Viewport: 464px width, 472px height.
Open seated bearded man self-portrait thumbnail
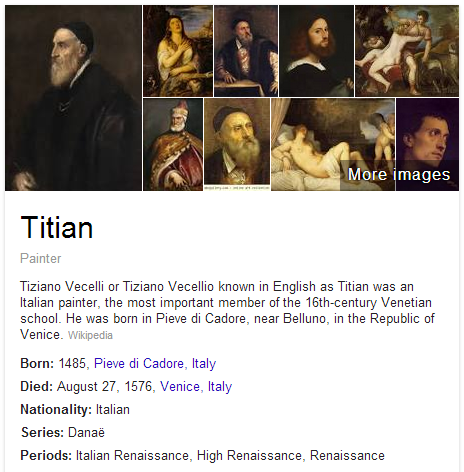click(246, 51)
